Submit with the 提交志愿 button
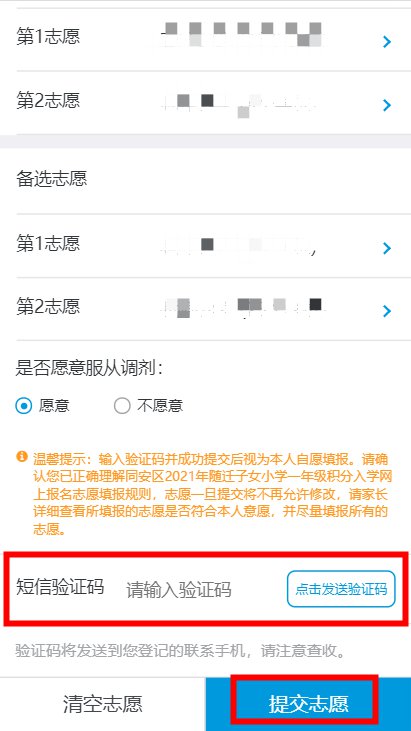Image resolution: width=411 pixels, height=731 pixels. [x=308, y=704]
